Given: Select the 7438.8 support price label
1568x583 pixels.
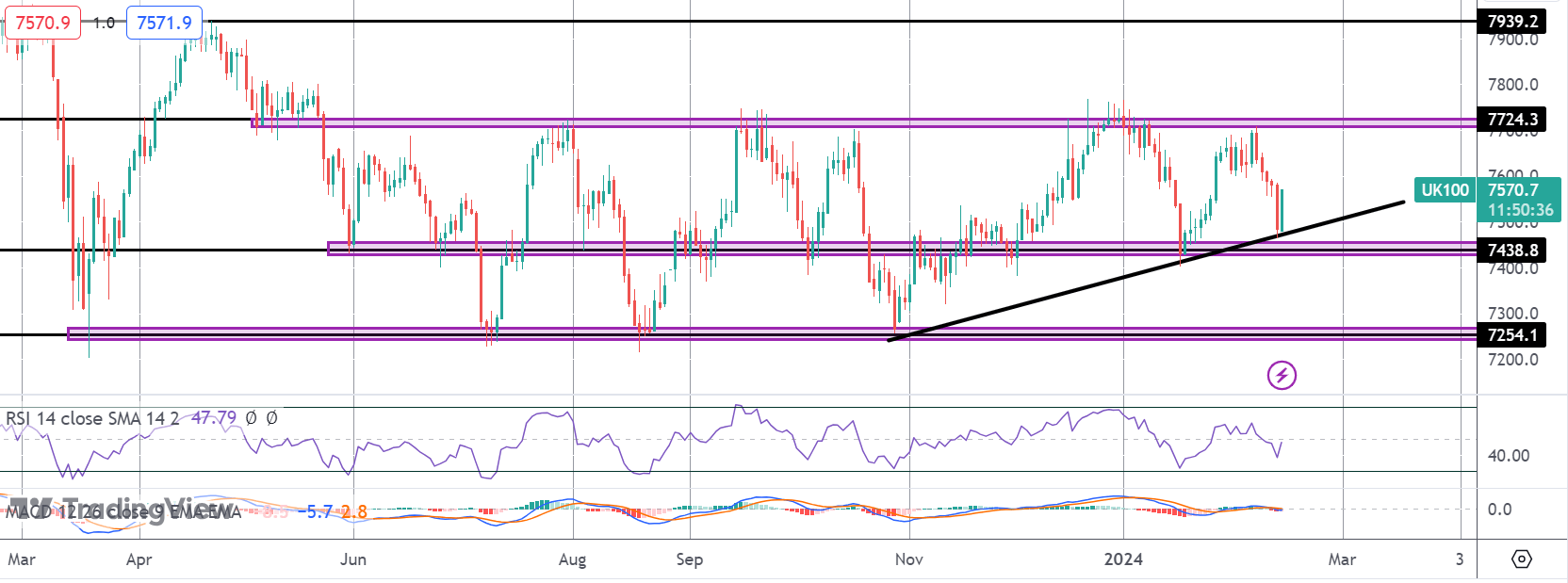Looking at the screenshot, I should pyautogui.click(x=1513, y=250).
